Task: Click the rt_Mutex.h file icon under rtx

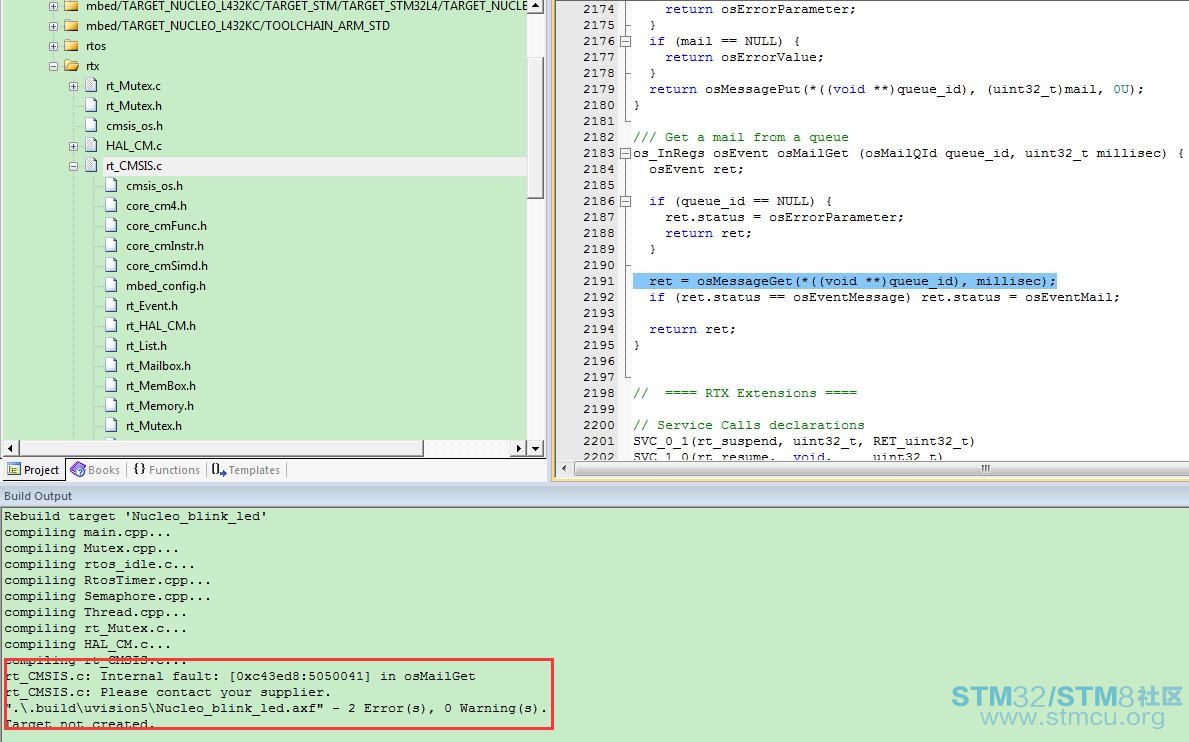Action: click(x=92, y=105)
